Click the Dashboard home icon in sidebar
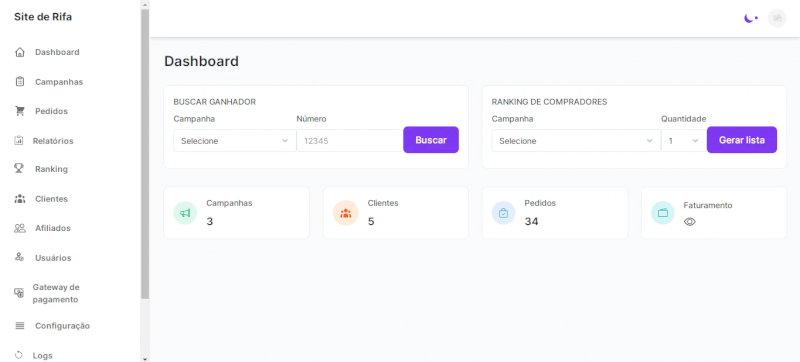 pyautogui.click(x=20, y=52)
